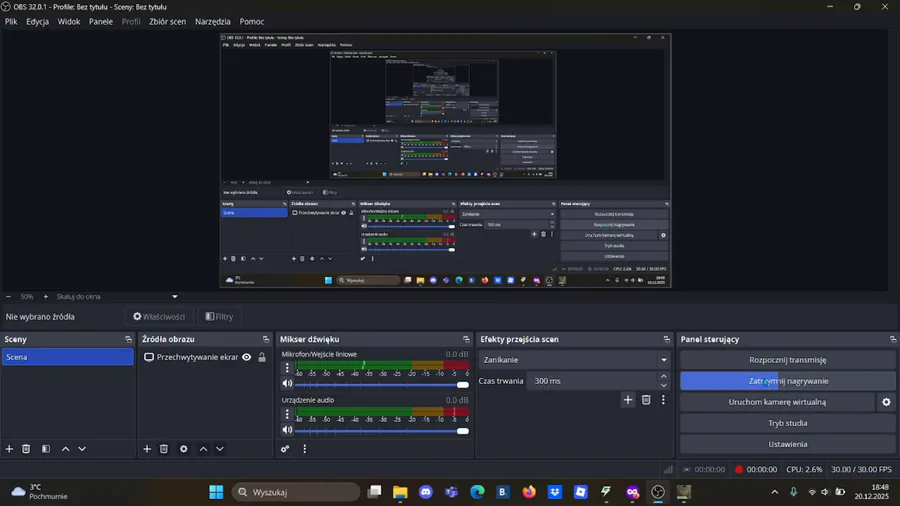The image size is (900, 506).
Task: Adjust Urządzenie audio volume slider
Action: (x=382, y=430)
